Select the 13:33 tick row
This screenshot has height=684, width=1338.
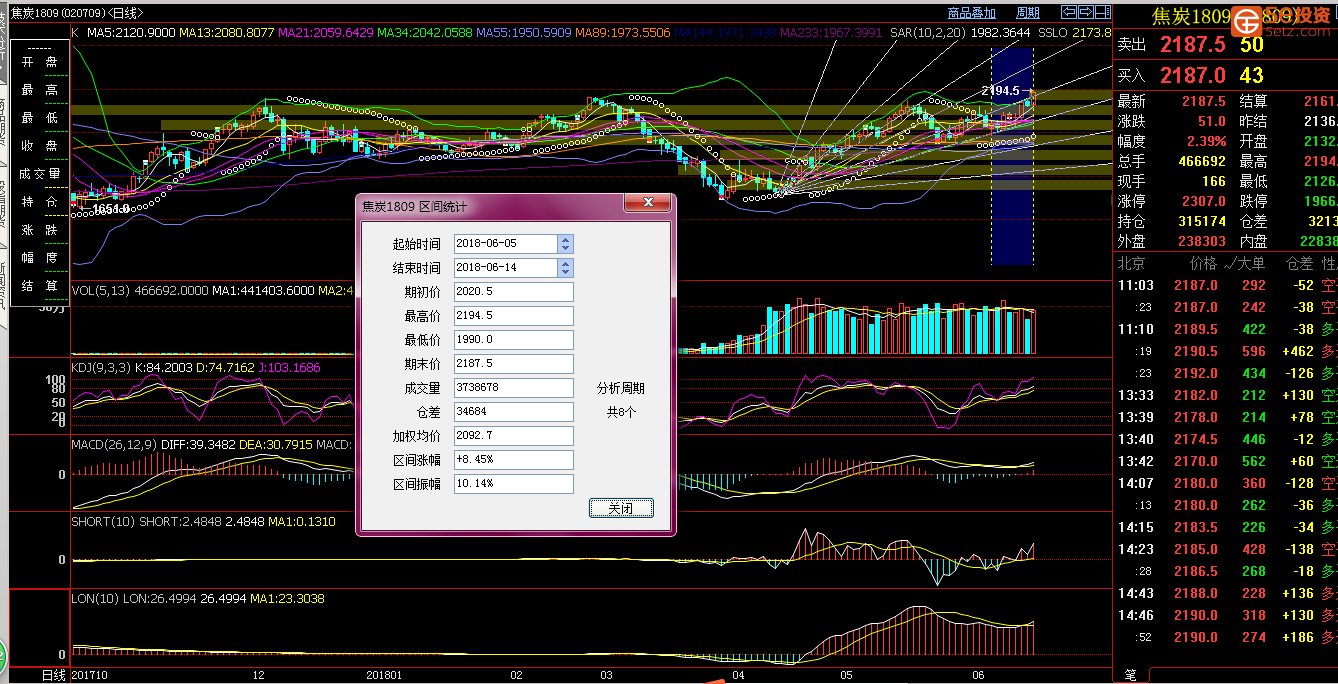pyautogui.click(x=1227, y=395)
